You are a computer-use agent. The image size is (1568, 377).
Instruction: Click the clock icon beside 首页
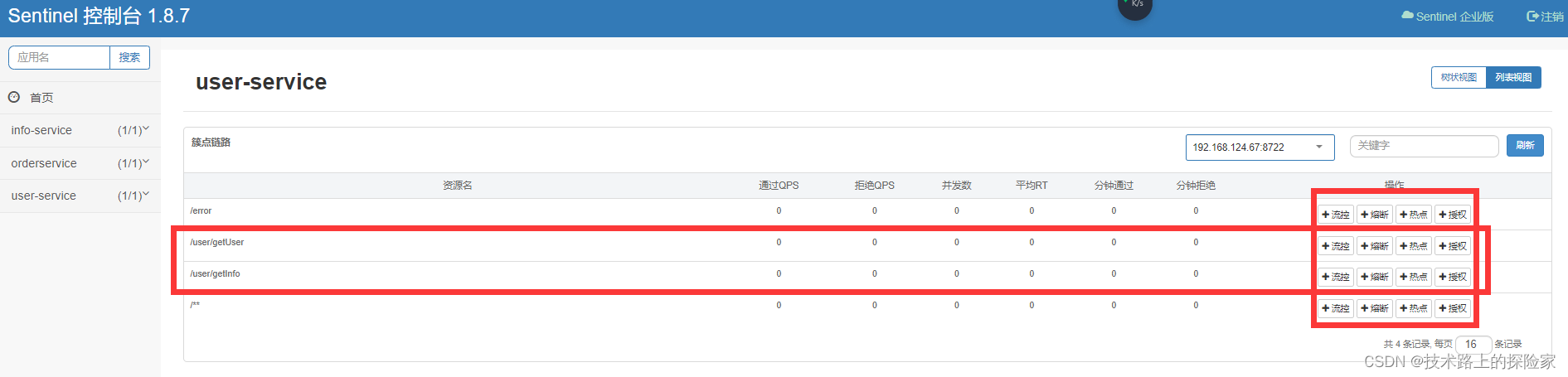pos(14,97)
